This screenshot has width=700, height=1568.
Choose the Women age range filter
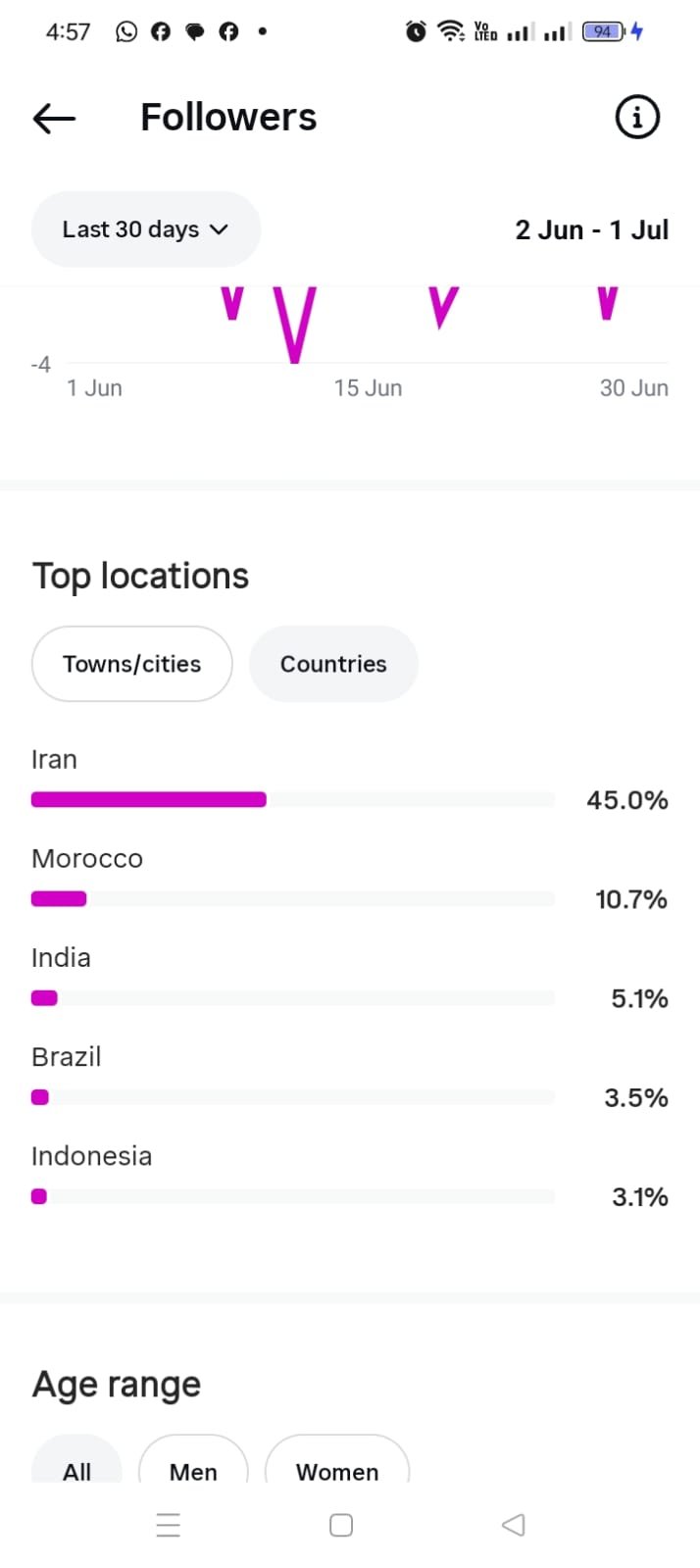pyautogui.click(x=337, y=1459)
